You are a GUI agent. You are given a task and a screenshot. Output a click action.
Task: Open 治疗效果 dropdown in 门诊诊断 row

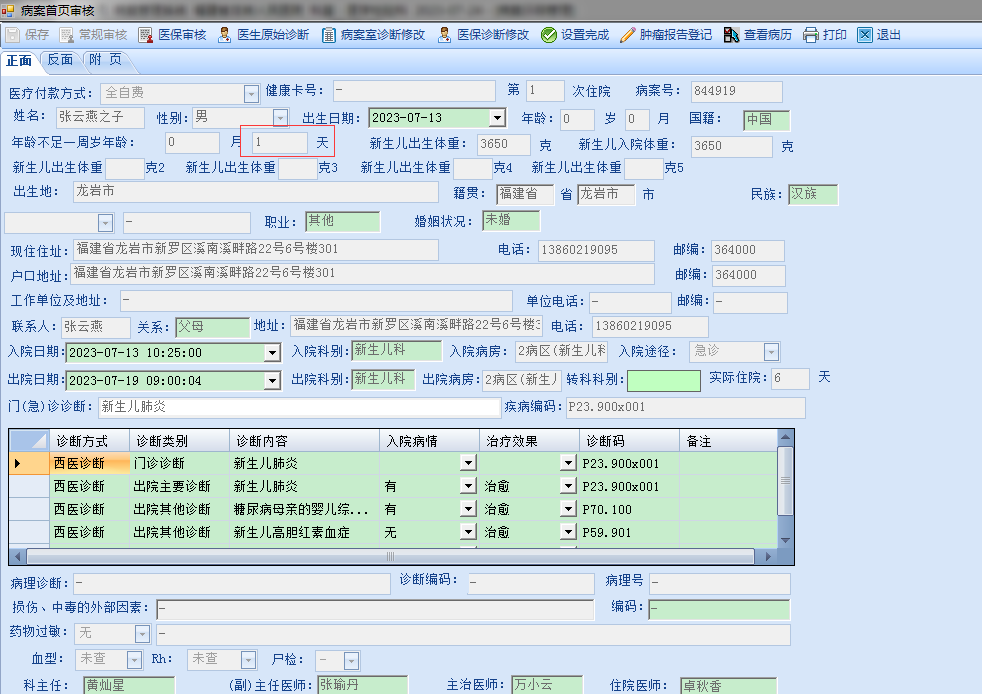point(567,463)
